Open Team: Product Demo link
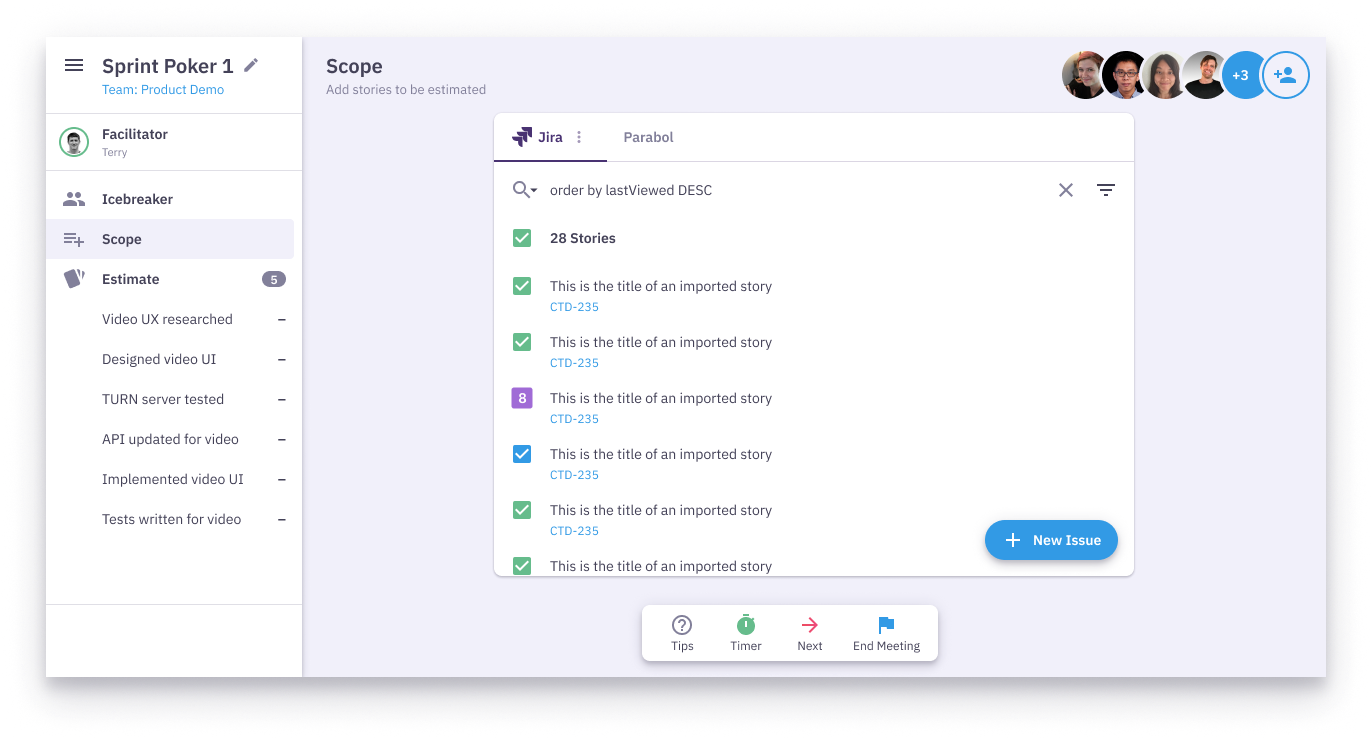Viewport: 1372px width, 739px height. coord(163,89)
